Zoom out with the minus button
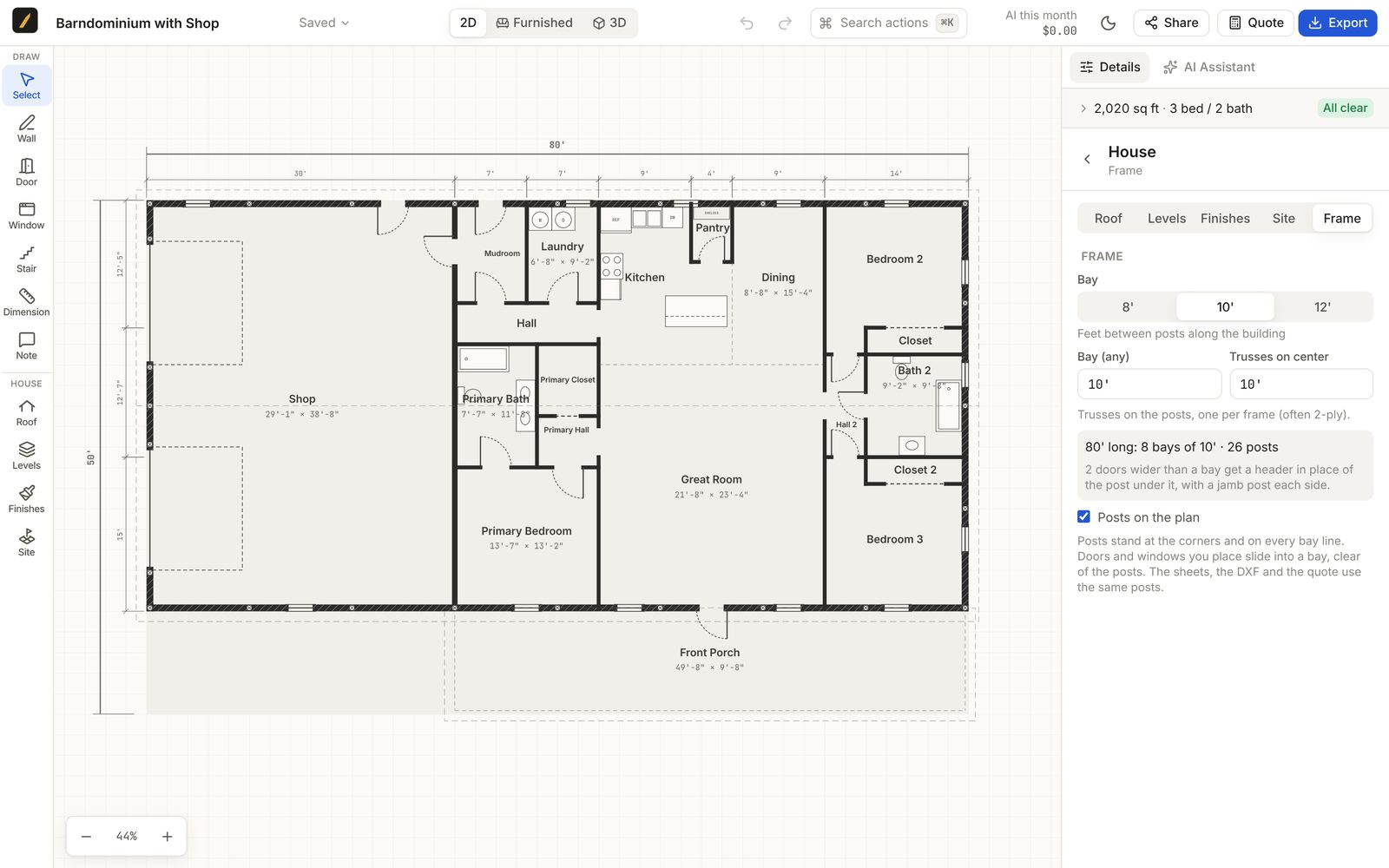Image resolution: width=1389 pixels, height=868 pixels. (87, 837)
